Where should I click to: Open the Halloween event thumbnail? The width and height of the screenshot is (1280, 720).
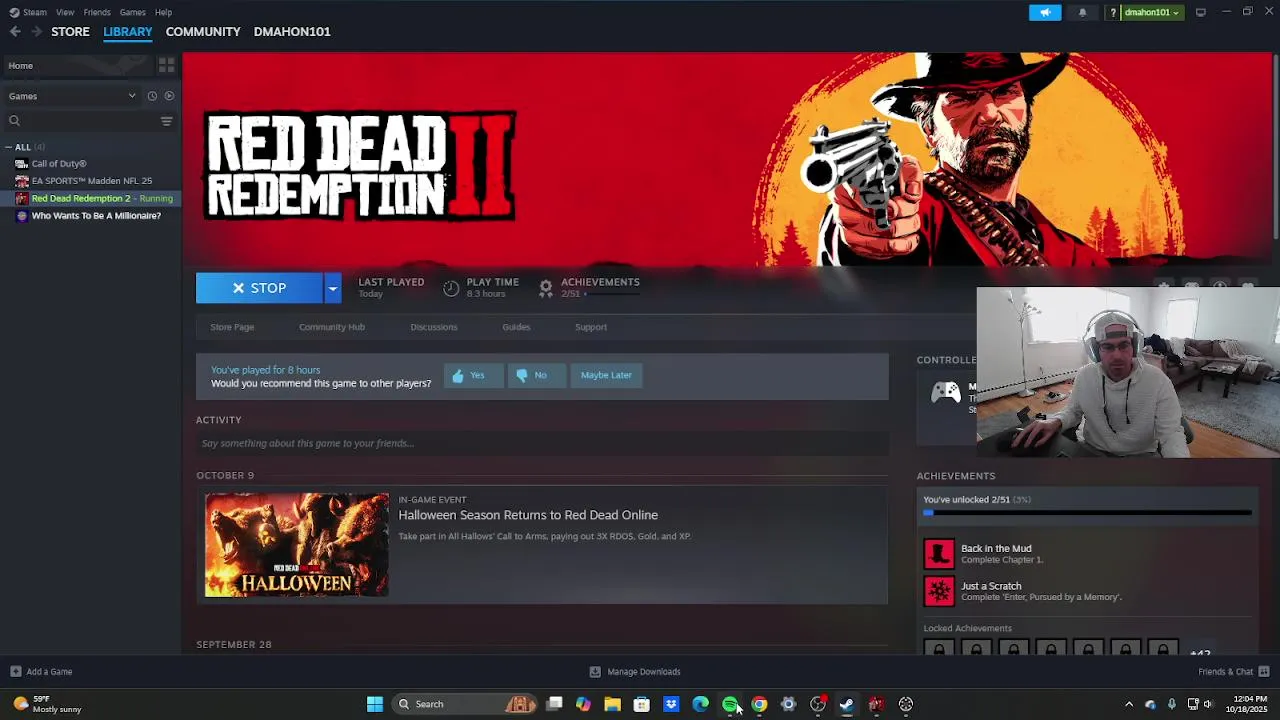(297, 545)
